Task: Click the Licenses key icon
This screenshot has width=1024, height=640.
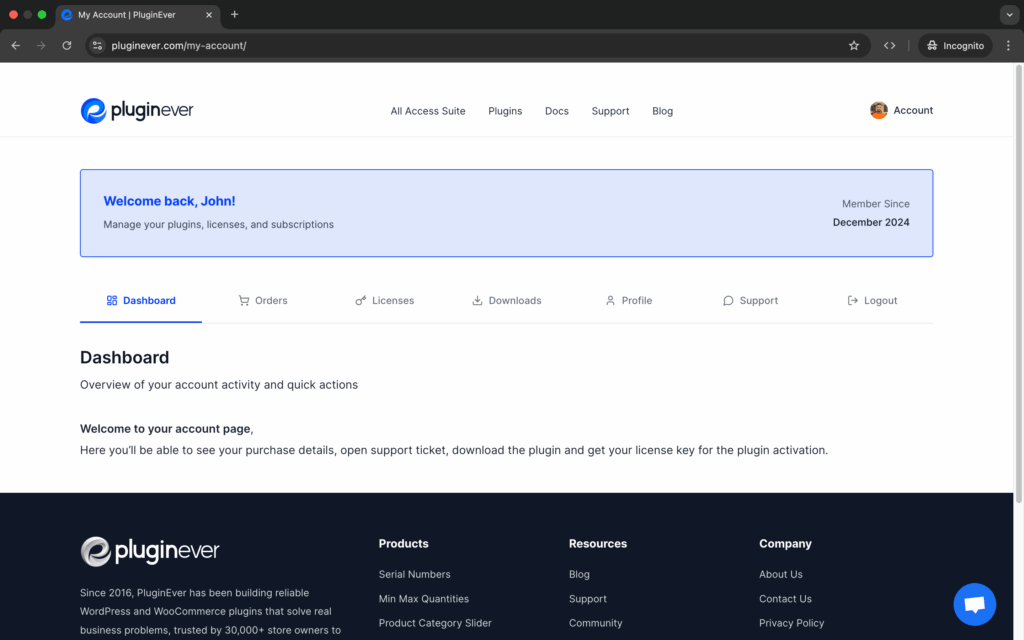Action: [x=360, y=300]
